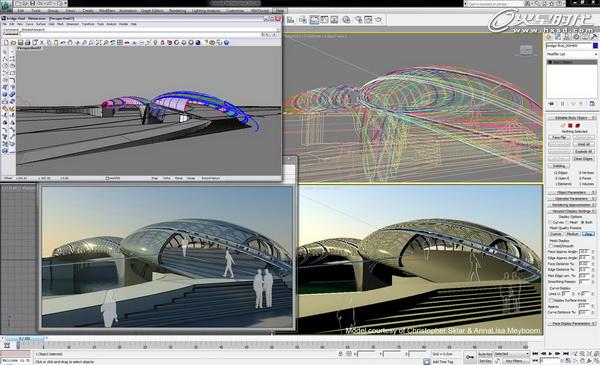Select Both display radio button
600x365 pixels.
click(582, 222)
